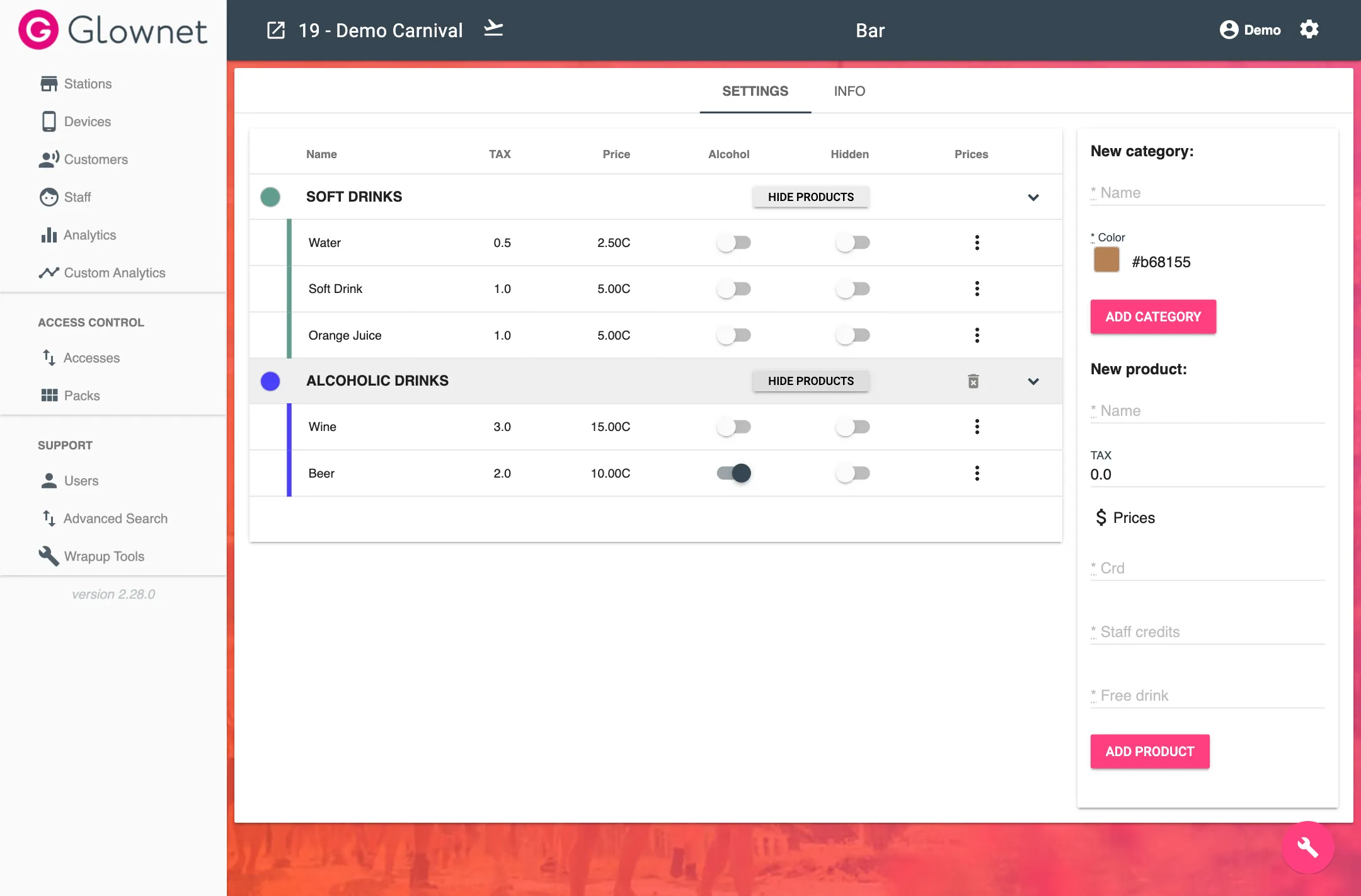Switch to the Settings tab

755,91
